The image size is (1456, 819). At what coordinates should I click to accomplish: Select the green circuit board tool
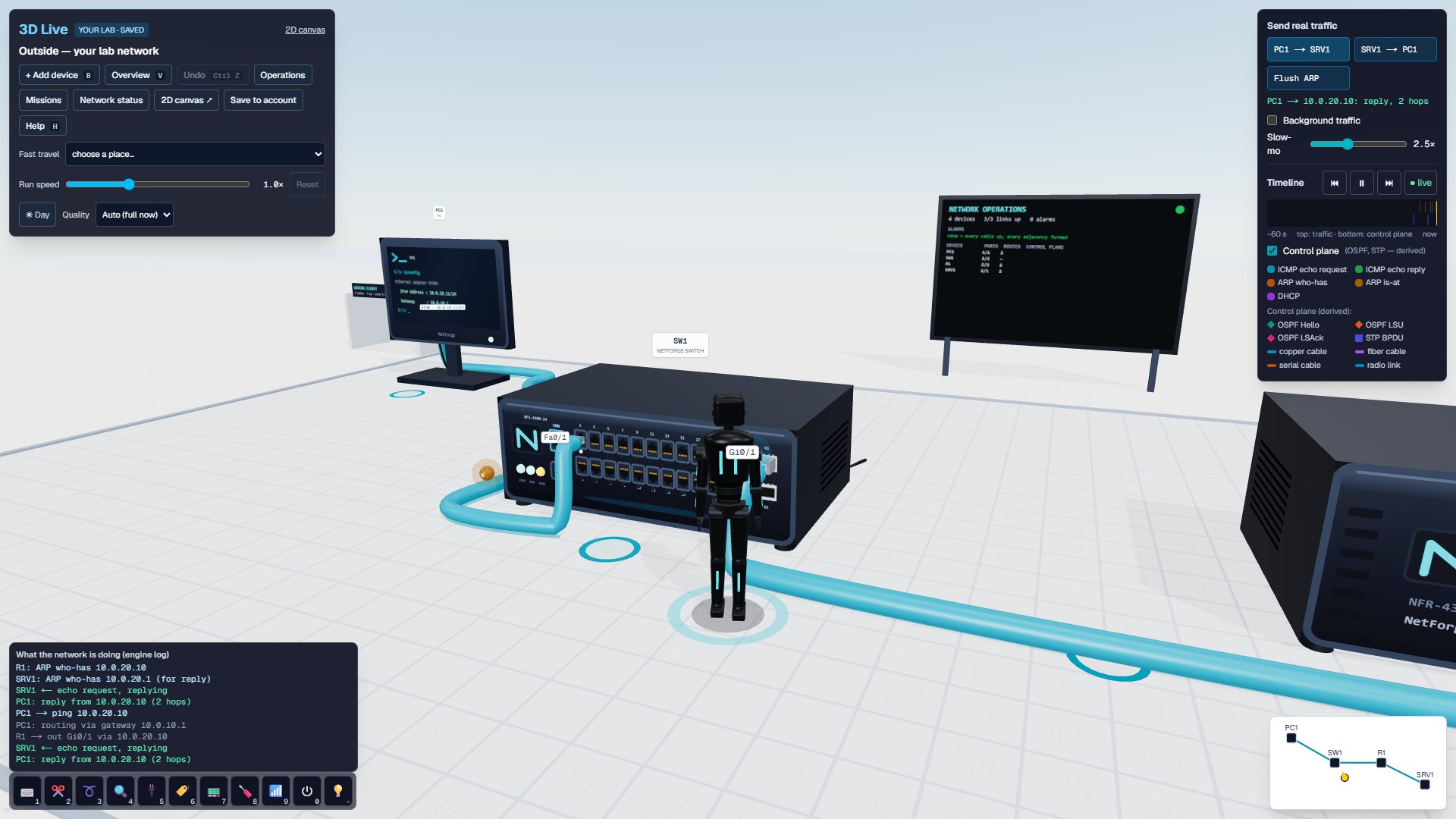[214, 792]
